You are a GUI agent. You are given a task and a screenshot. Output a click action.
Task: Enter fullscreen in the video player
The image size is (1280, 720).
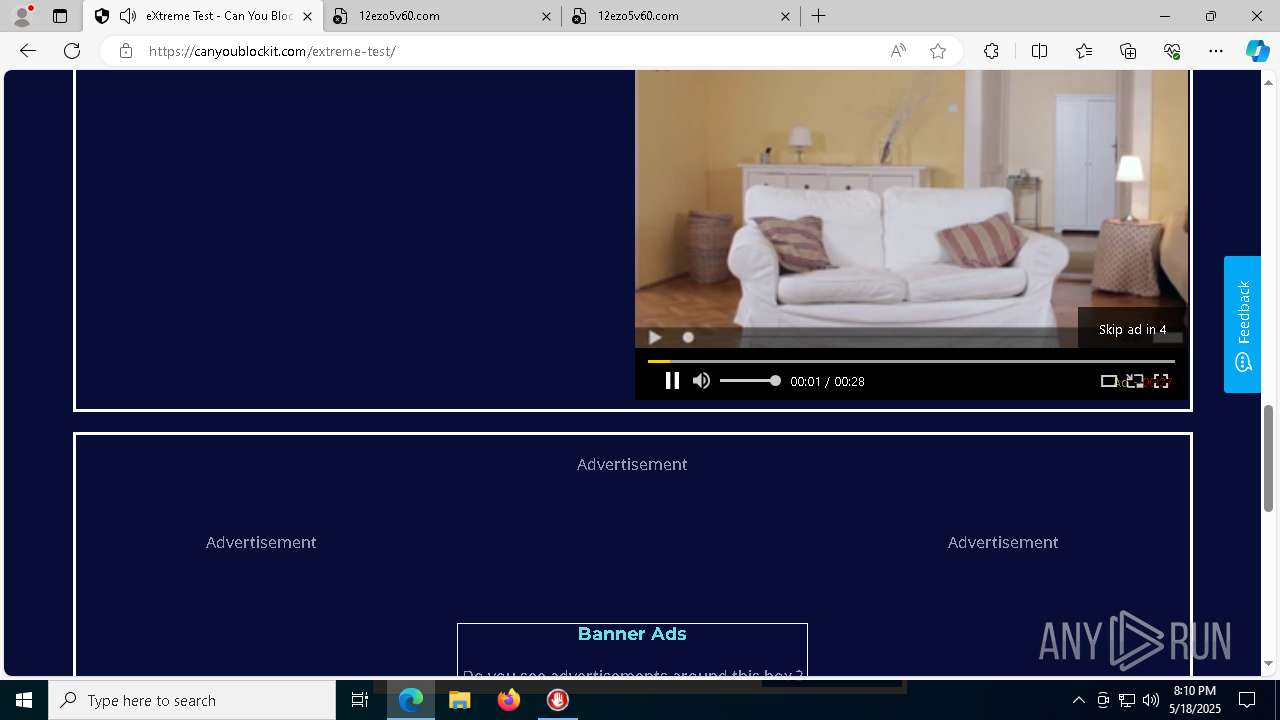tap(1161, 381)
